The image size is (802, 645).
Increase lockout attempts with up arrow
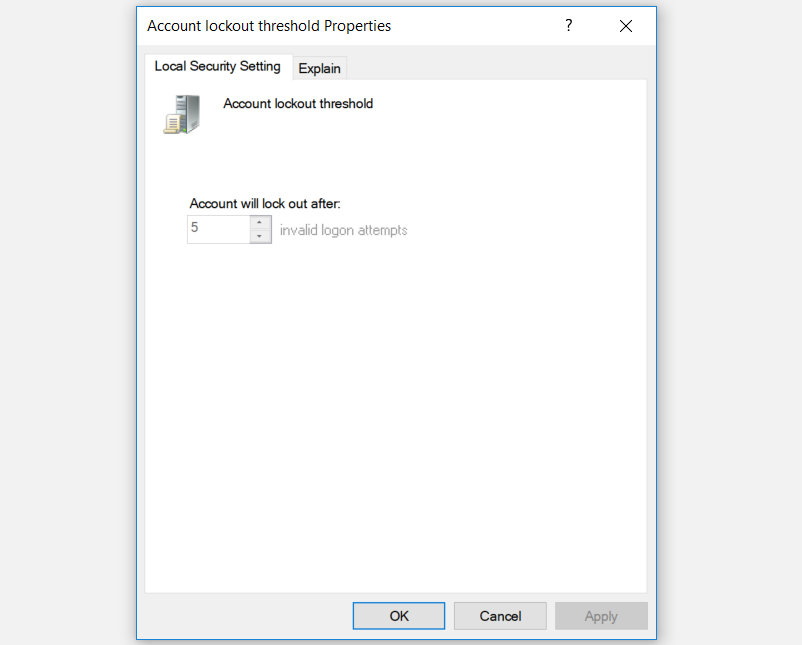click(260, 222)
